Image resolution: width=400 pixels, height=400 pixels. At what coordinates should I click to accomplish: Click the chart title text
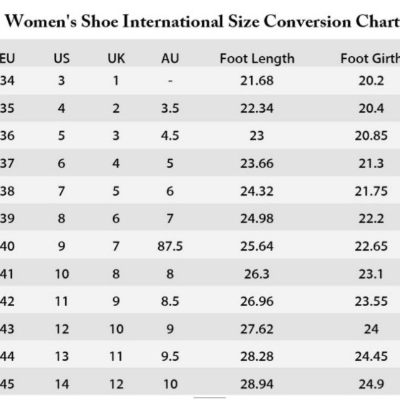tap(202, 22)
